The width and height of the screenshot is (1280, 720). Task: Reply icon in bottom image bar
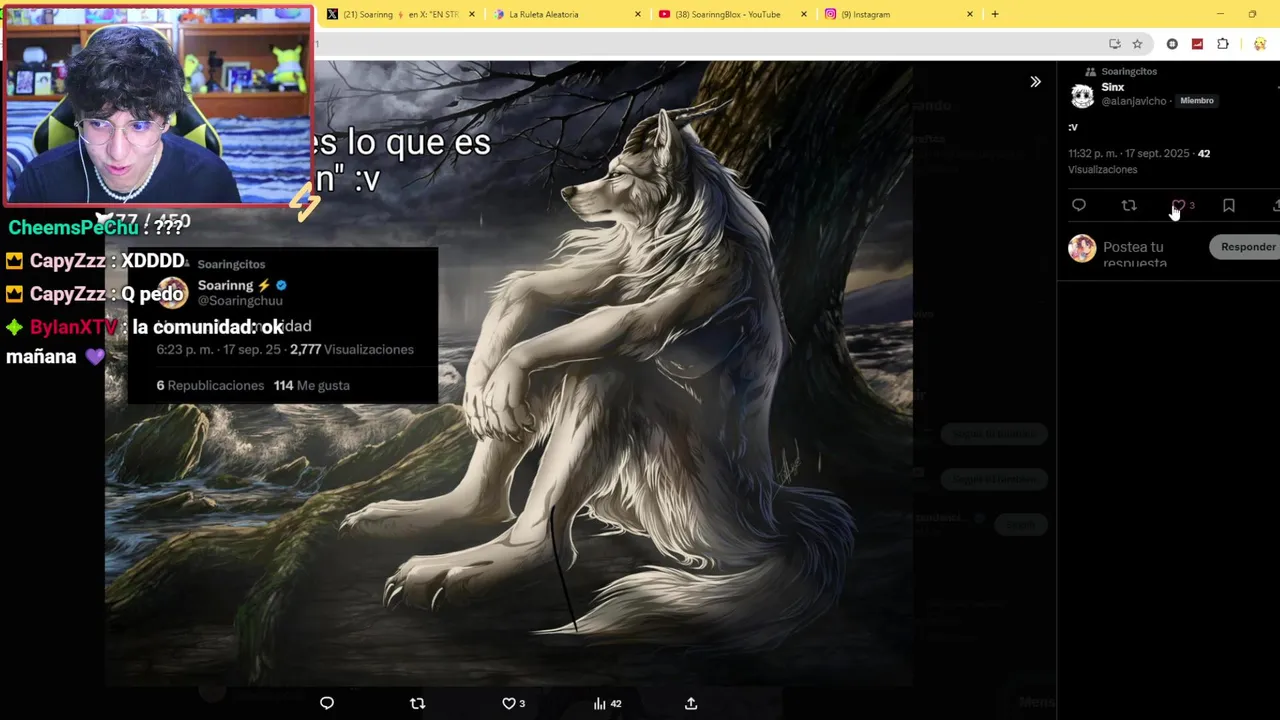(x=327, y=703)
